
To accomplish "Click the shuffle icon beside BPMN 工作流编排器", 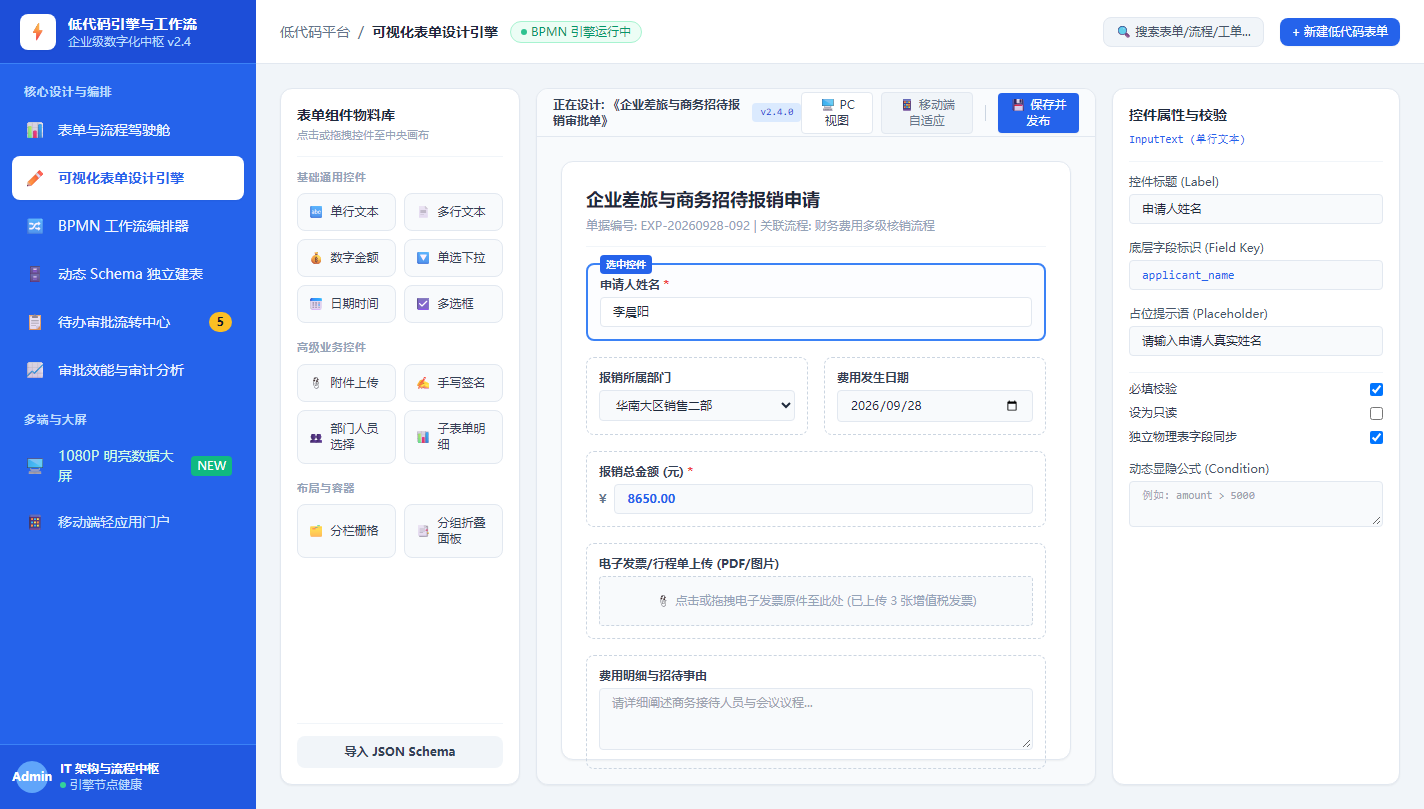I will tap(35, 226).
